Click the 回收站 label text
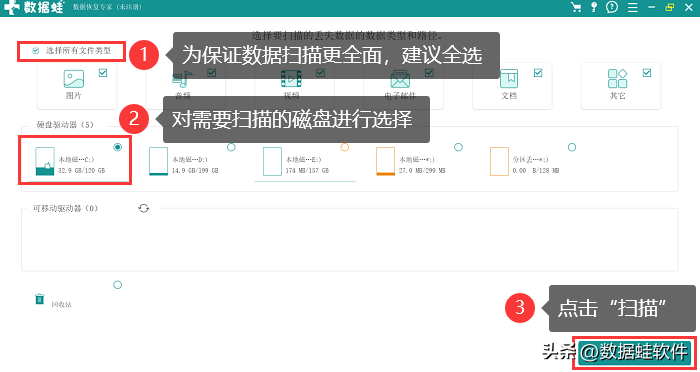The height and width of the screenshot is (372, 700). click(61, 305)
